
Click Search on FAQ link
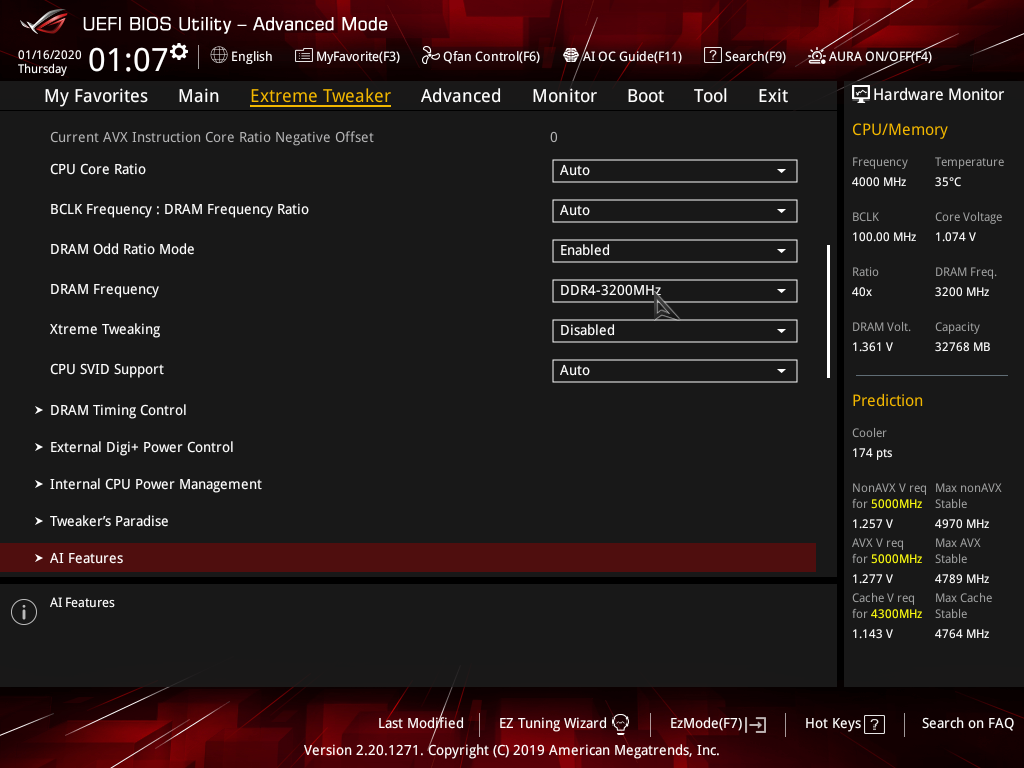pyautogui.click(x=967, y=724)
